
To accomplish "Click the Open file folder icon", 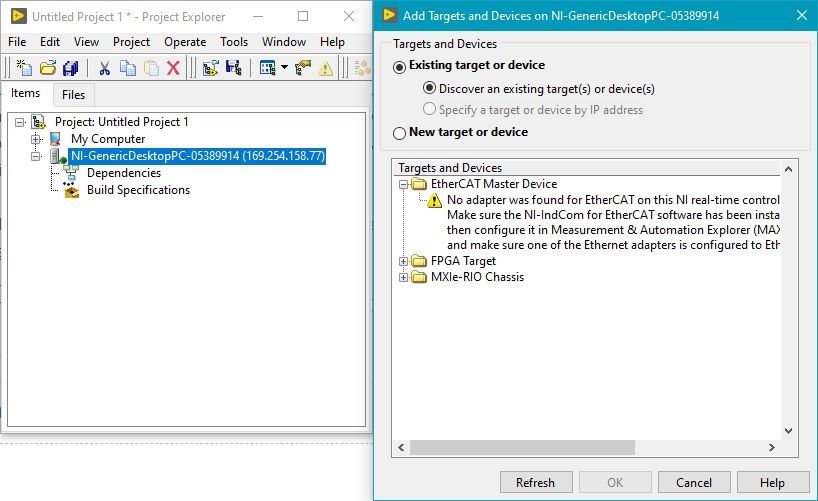I will pos(48,68).
